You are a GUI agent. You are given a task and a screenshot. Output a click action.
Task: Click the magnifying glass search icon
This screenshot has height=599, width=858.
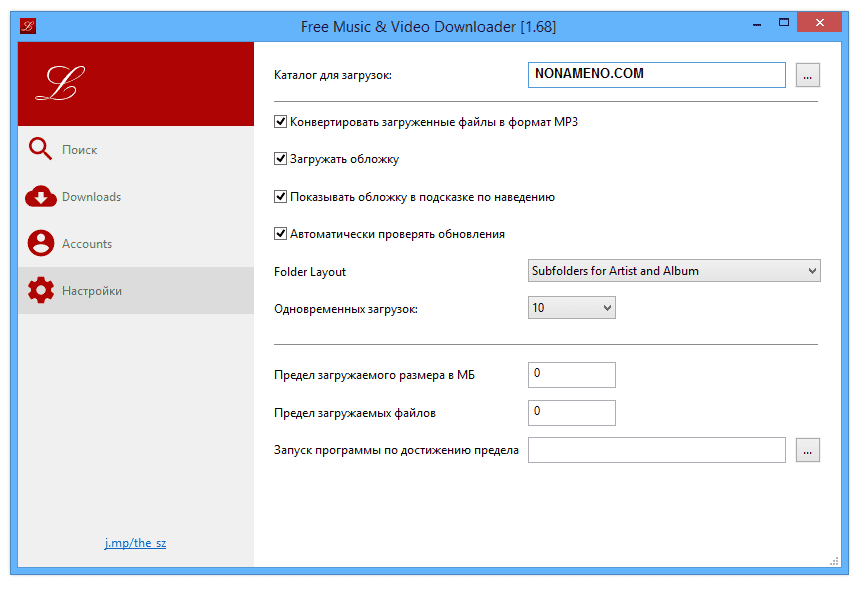click(x=40, y=150)
